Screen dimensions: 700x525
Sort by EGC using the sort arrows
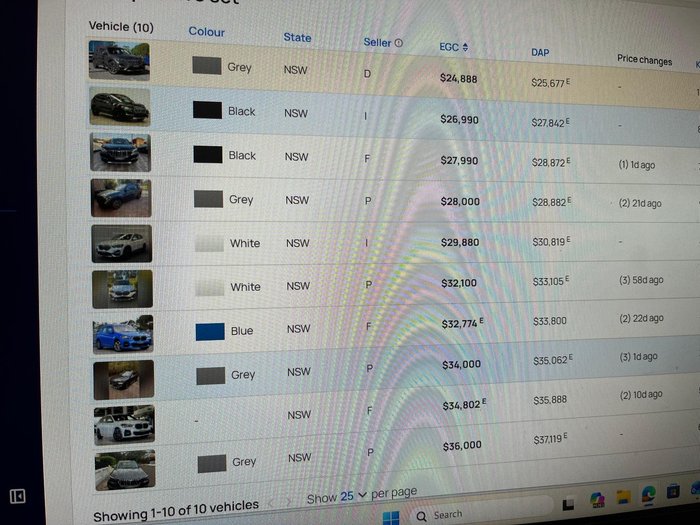point(465,47)
